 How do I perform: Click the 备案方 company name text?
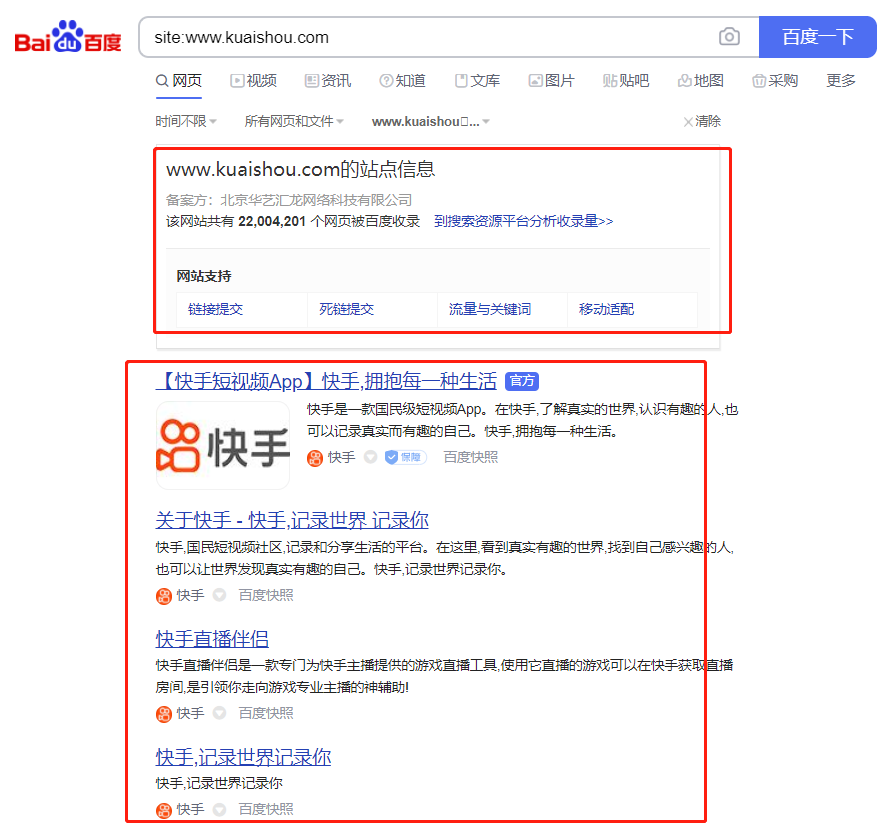coord(316,200)
